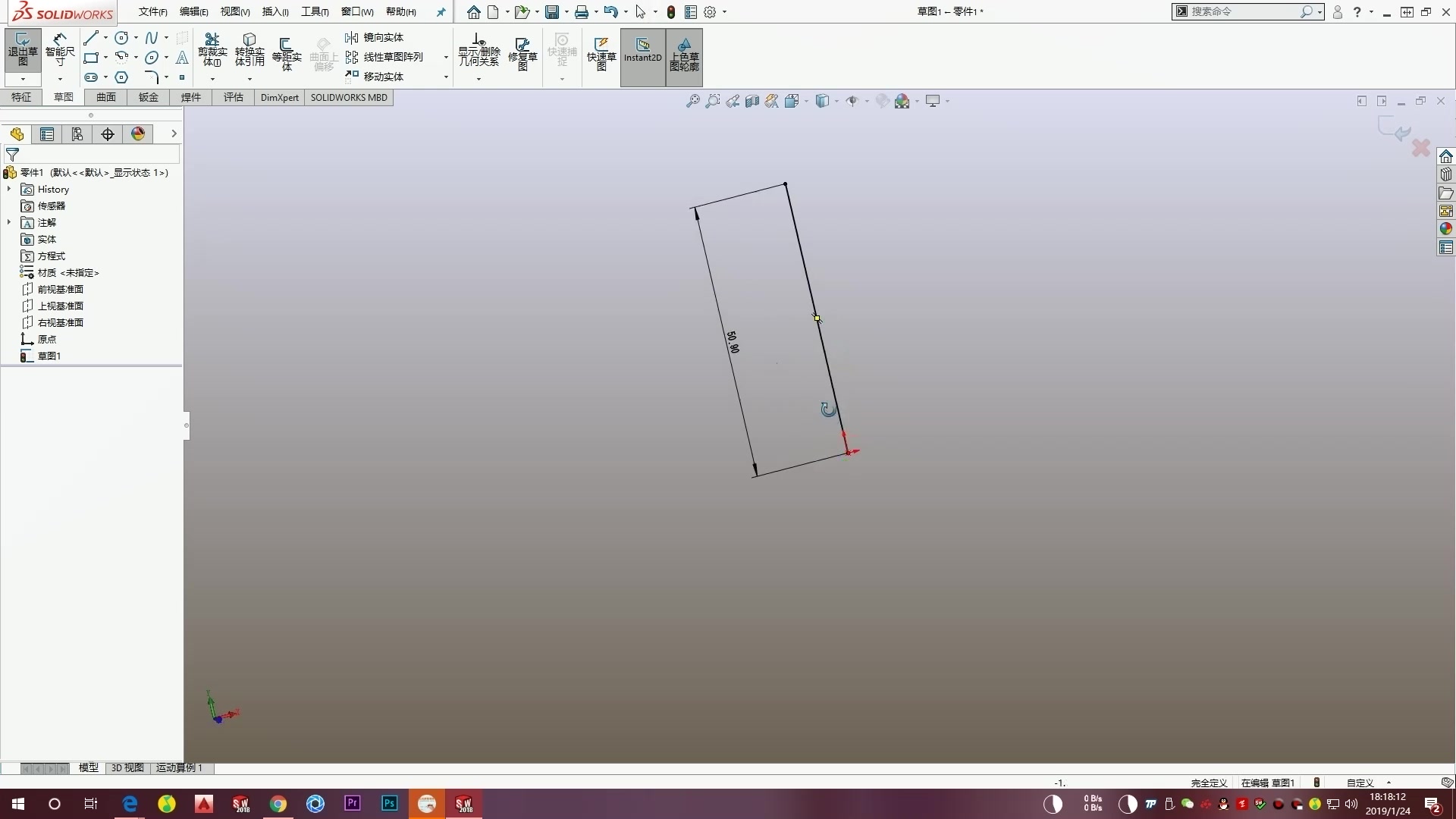This screenshot has width=1456, height=819.
Task: Click the Sketch Fillet tool icon
Action: pyautogui.click(x=152, y=76)
